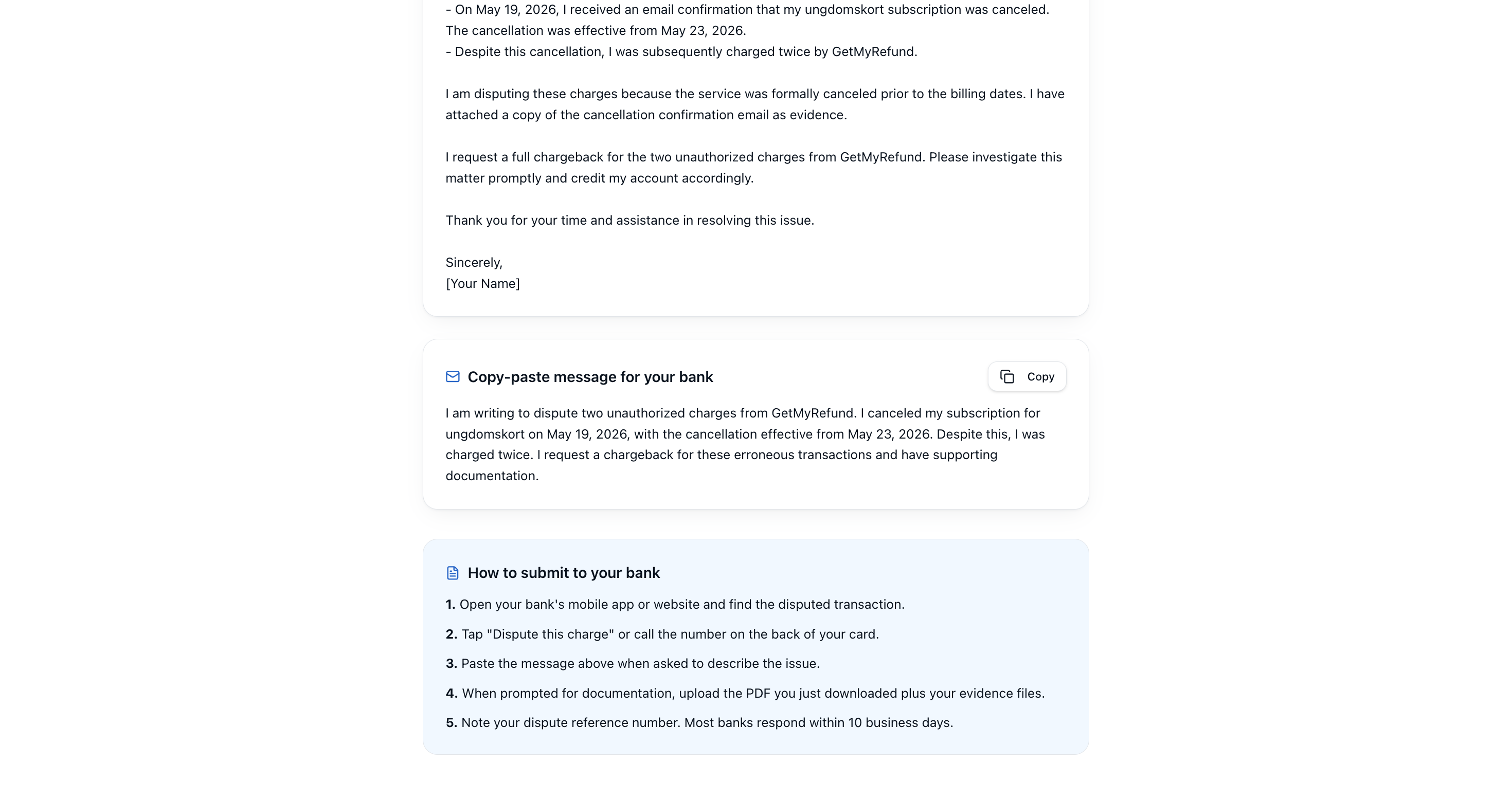Click line 'The cancellation was effective from May 23'
The width and height of the screenshot is (1512, 799).
[x=596, y=30]
